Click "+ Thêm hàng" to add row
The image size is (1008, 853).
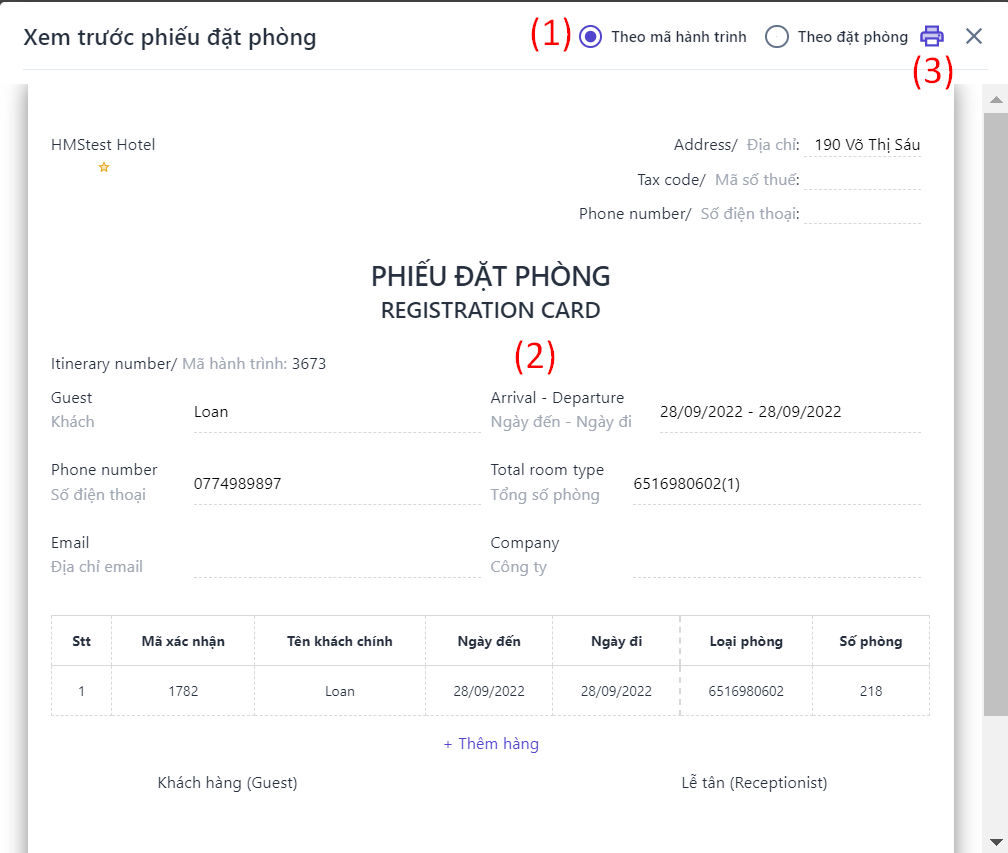pos(491,744)
